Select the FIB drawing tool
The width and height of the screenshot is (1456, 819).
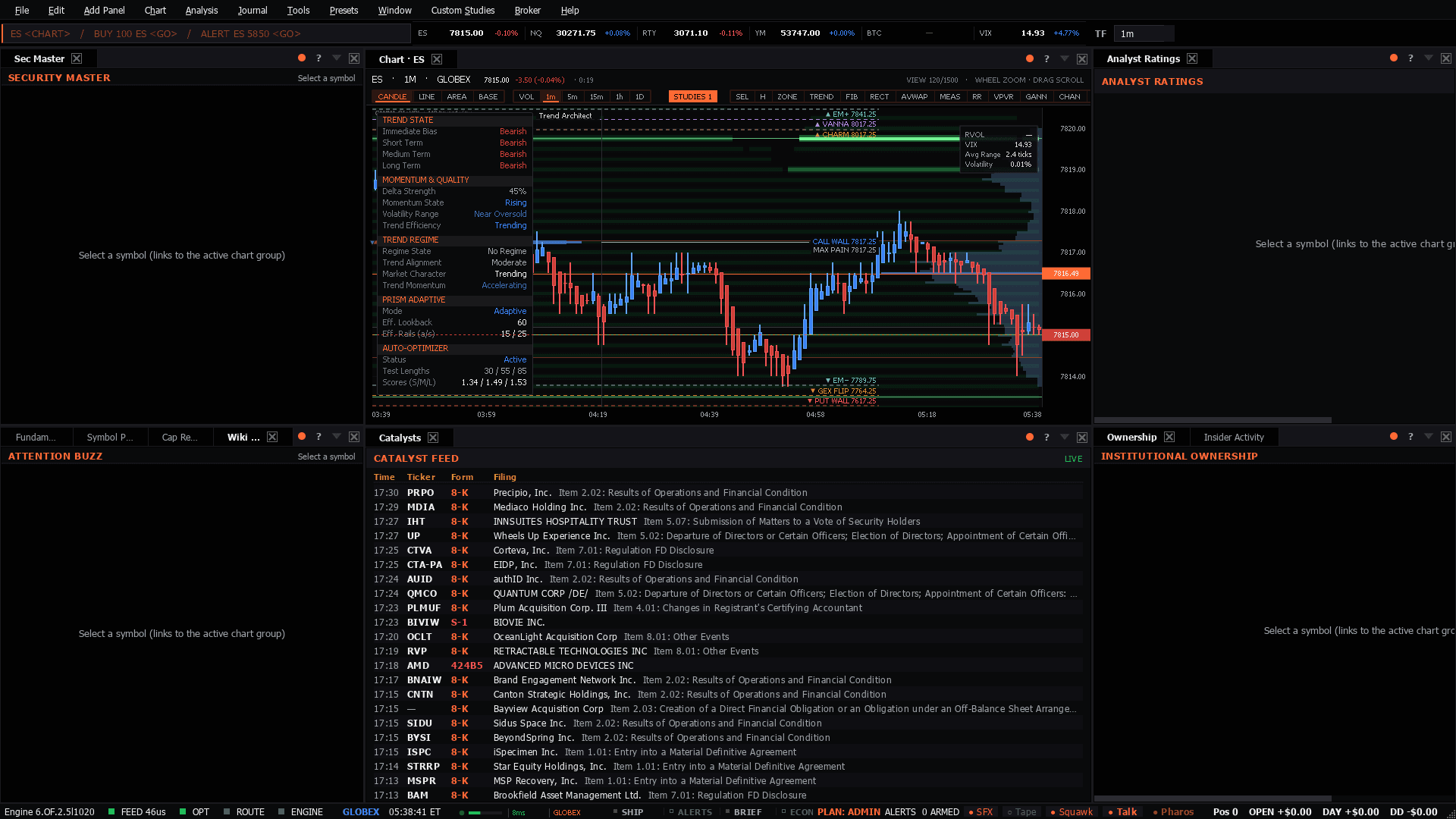pyautogui.click(x=852, y=96)
